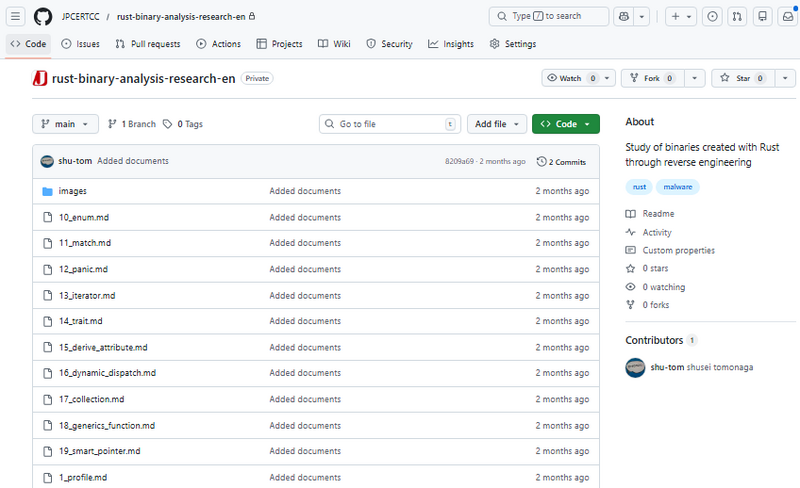
Task: Open the Copilot icon in header
Action: (x=625, y=17)
